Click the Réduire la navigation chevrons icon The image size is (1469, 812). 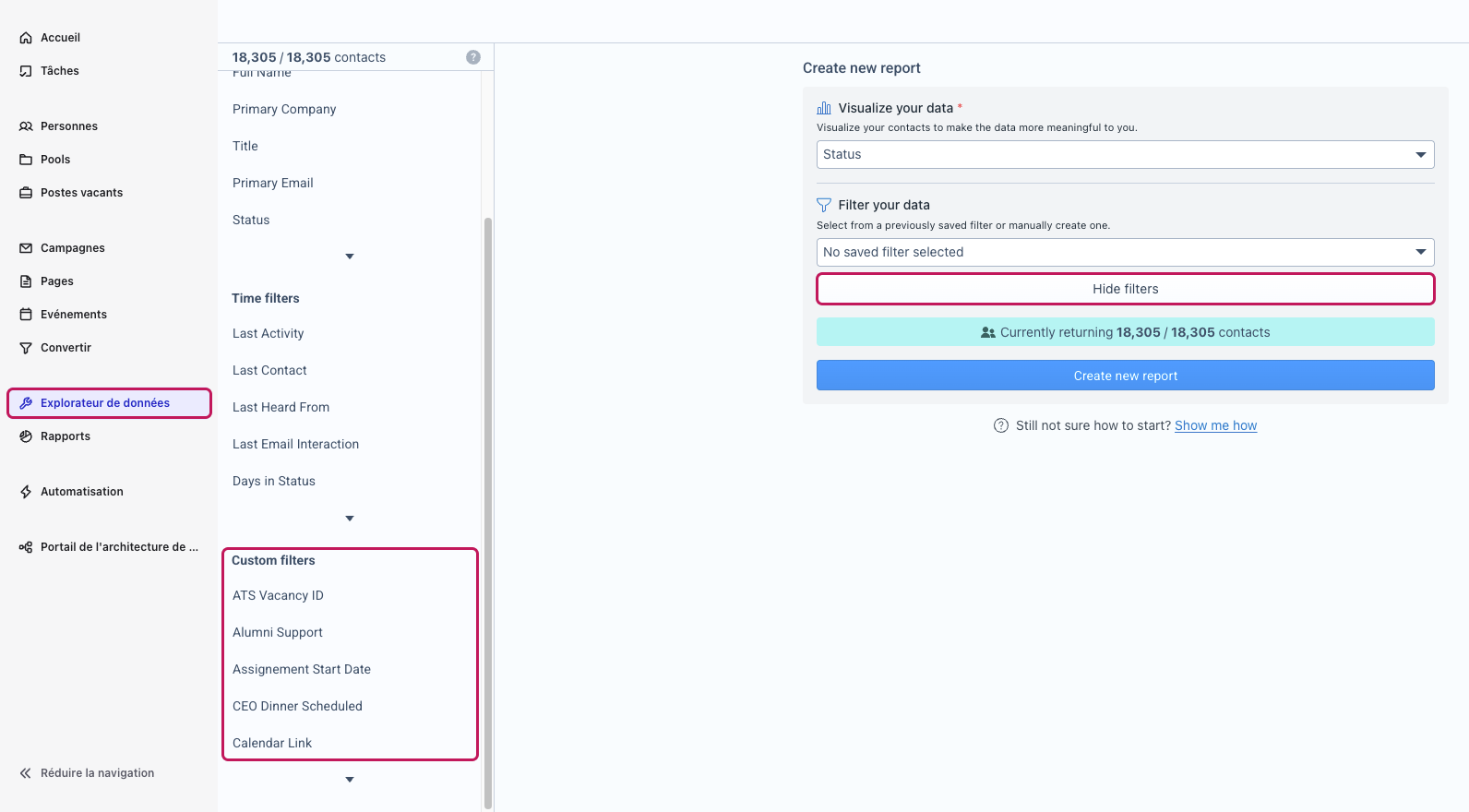[26, 773]
